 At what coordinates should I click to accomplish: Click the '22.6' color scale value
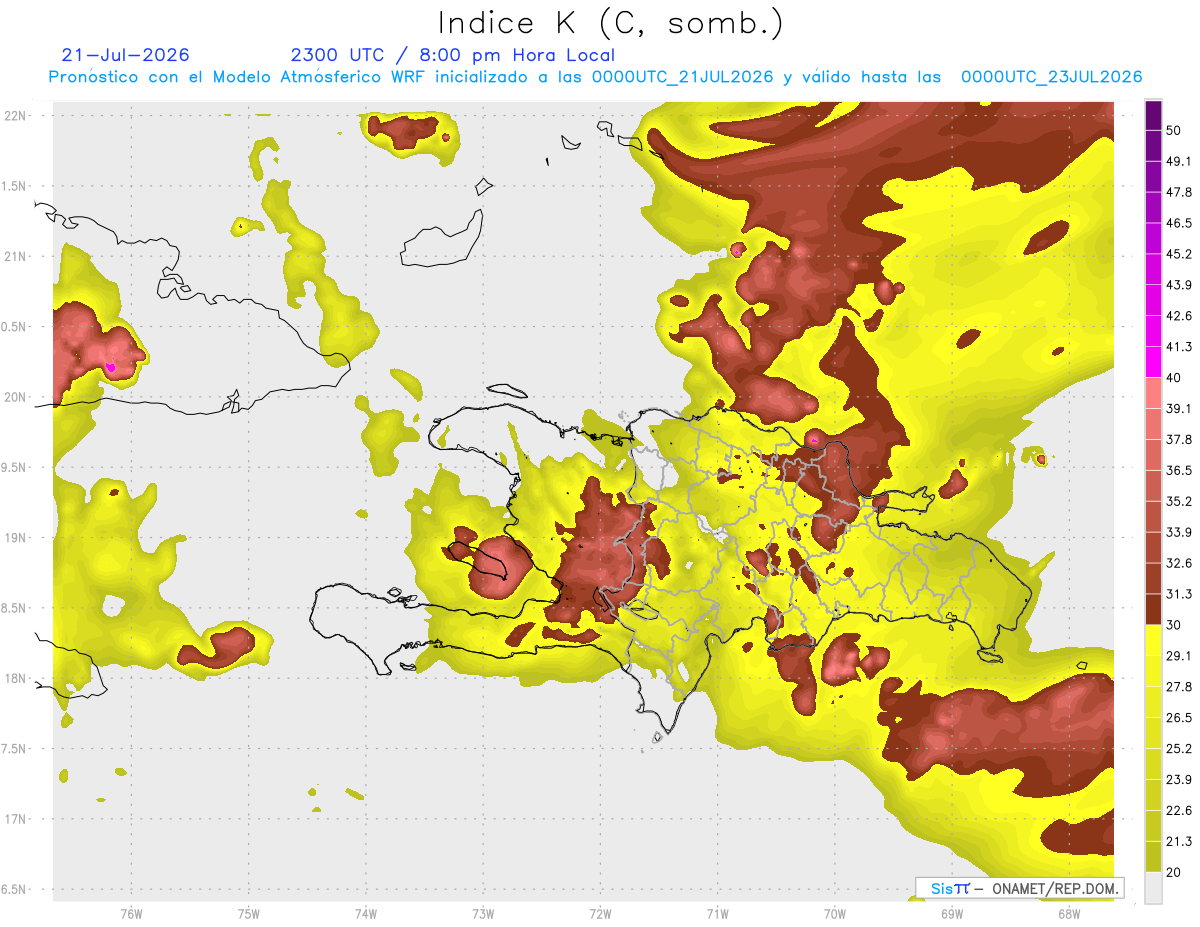click(1179, 811)
